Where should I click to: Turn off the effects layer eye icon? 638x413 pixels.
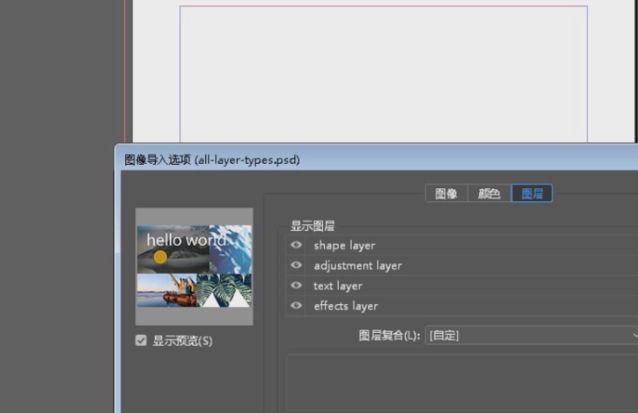(x=296, y=306)
